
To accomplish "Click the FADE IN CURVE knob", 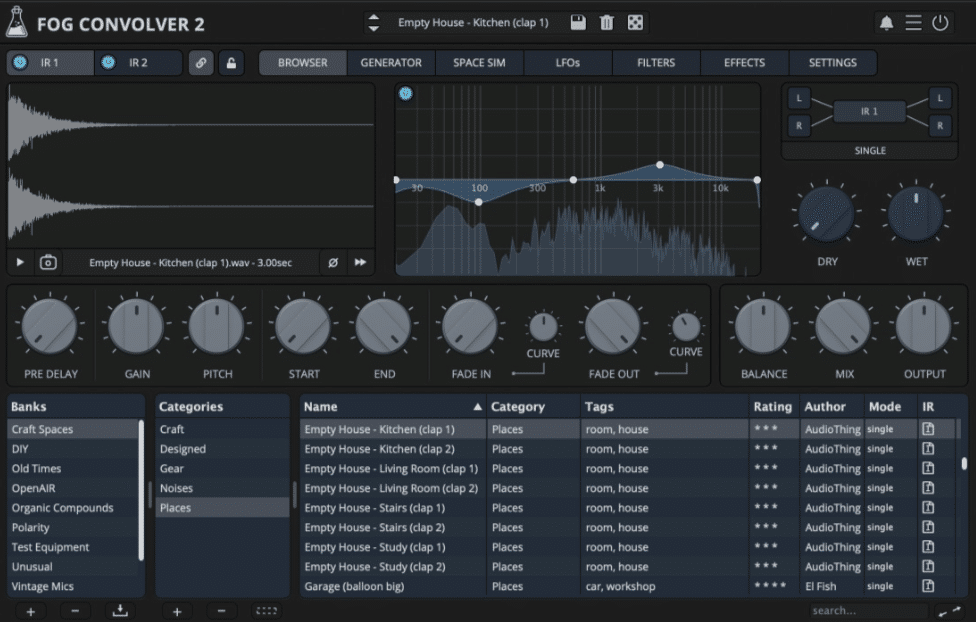I will [x=543, y=327].
